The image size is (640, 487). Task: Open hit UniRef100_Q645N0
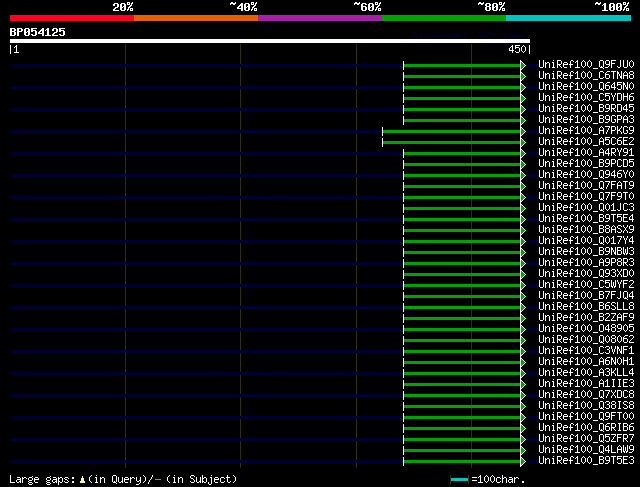pyautogui.click(x=586, y=87)
